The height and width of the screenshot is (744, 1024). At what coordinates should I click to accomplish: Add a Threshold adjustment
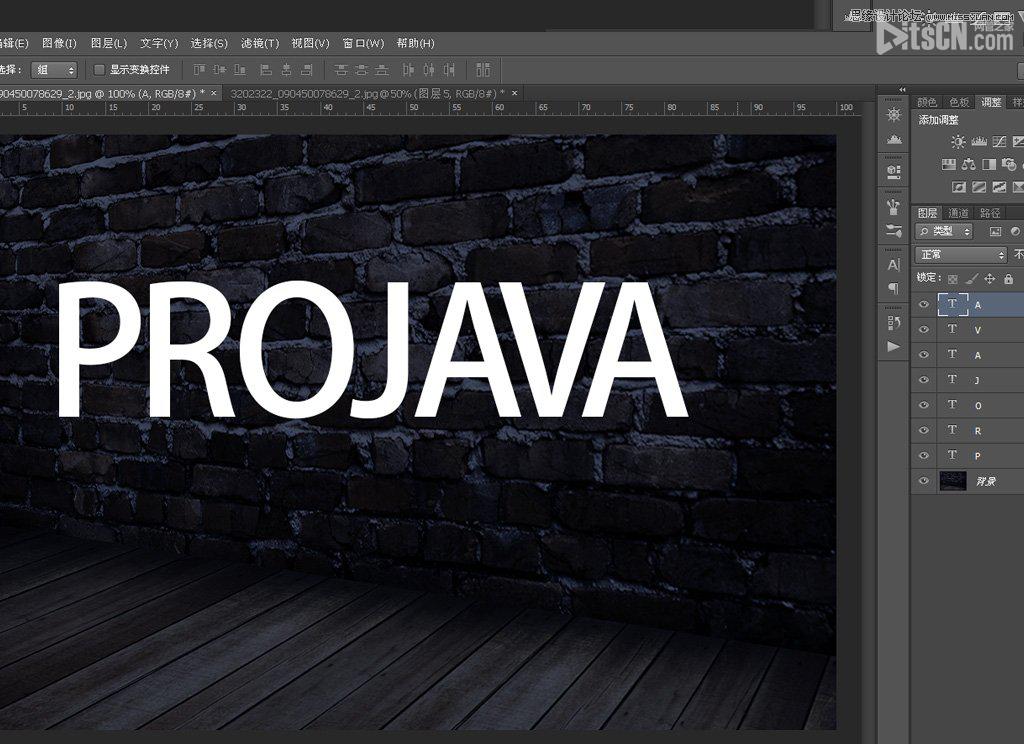[x=999, y=187]
